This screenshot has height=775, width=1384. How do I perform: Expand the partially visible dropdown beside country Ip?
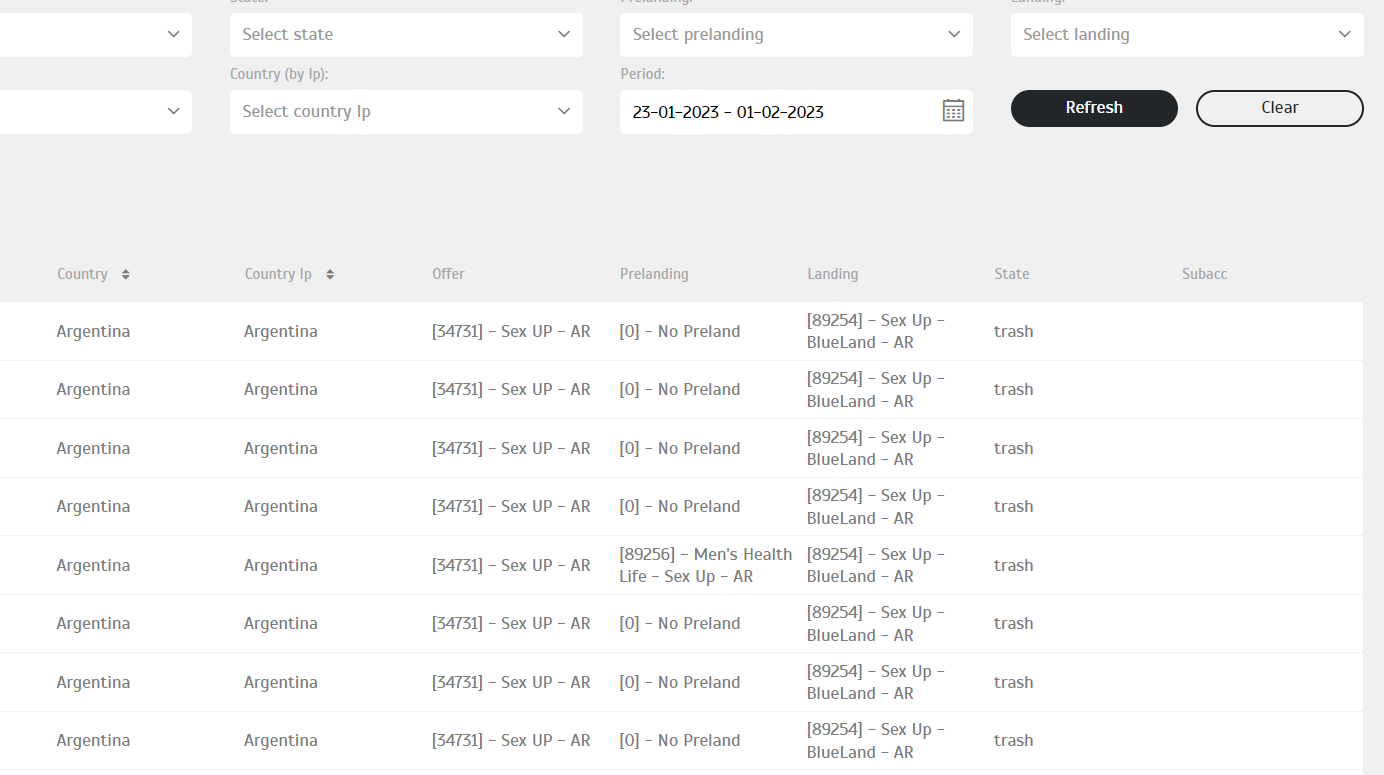tap(96, 111)
